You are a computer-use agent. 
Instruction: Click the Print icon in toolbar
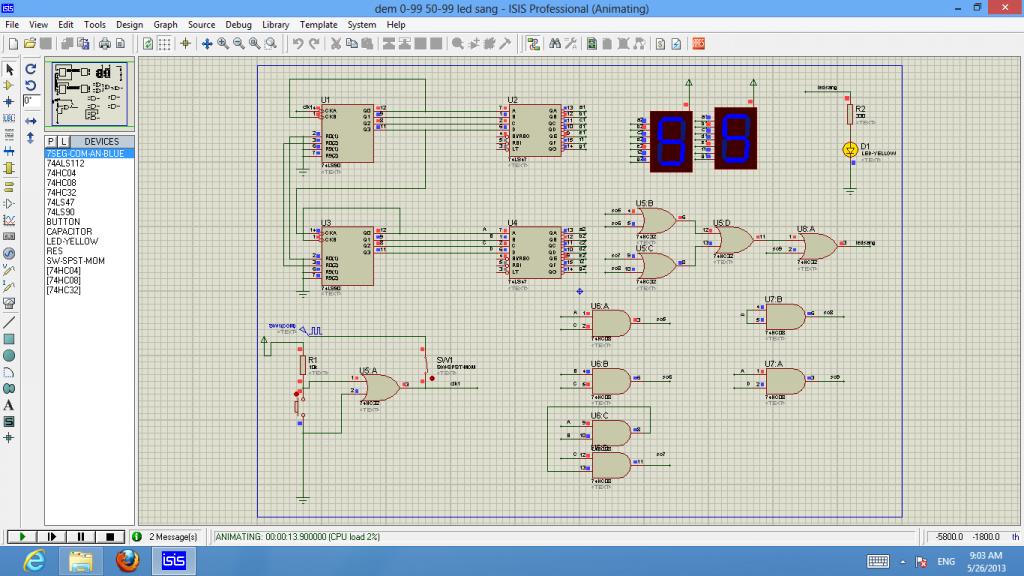point(104,44)
